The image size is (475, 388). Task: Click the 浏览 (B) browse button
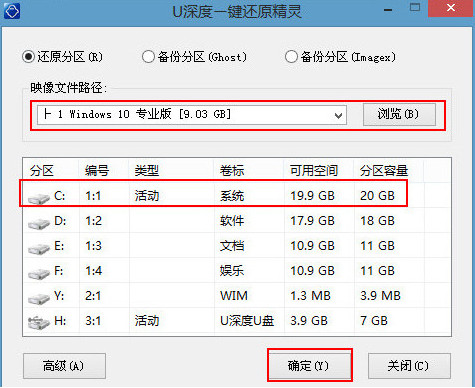coord(399,114)
